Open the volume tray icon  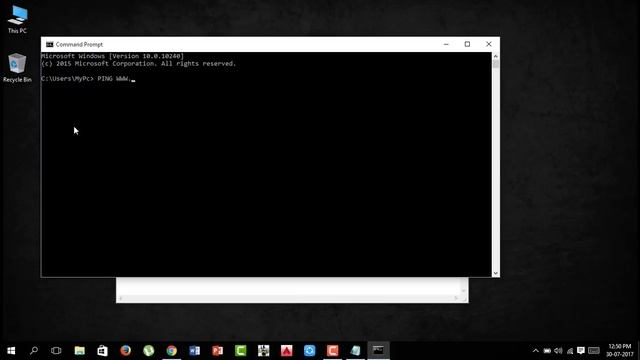tap(558, 351)
